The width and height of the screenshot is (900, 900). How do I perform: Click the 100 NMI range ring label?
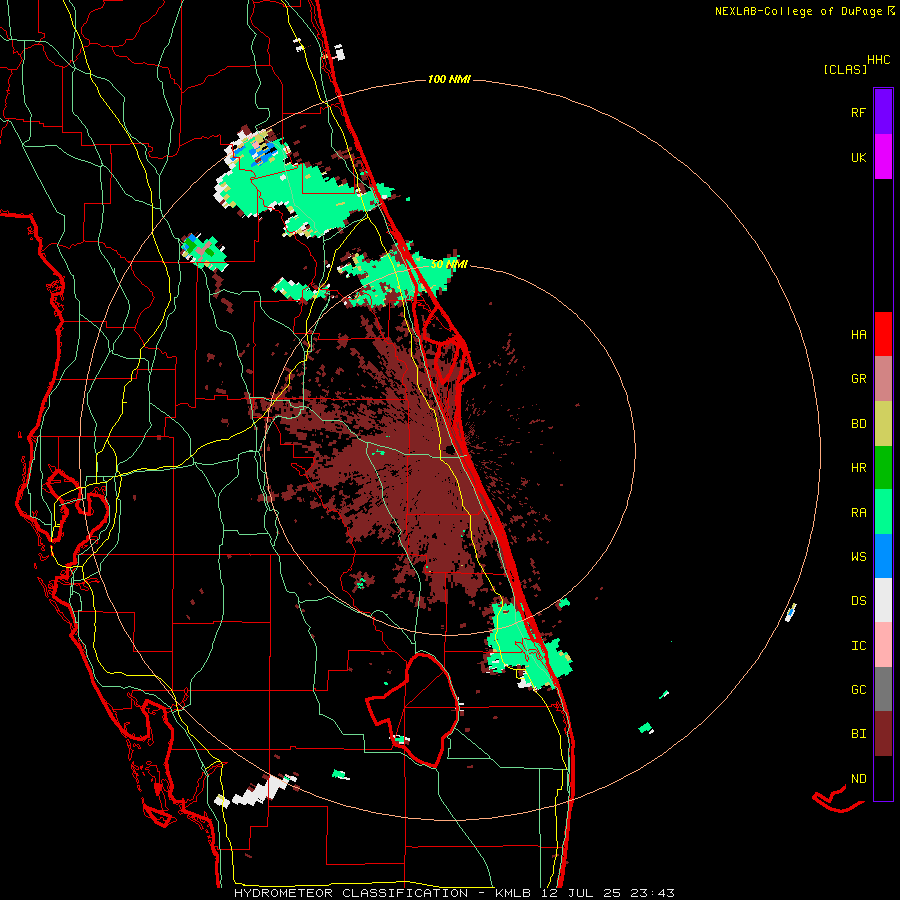[x=449, y=79]
